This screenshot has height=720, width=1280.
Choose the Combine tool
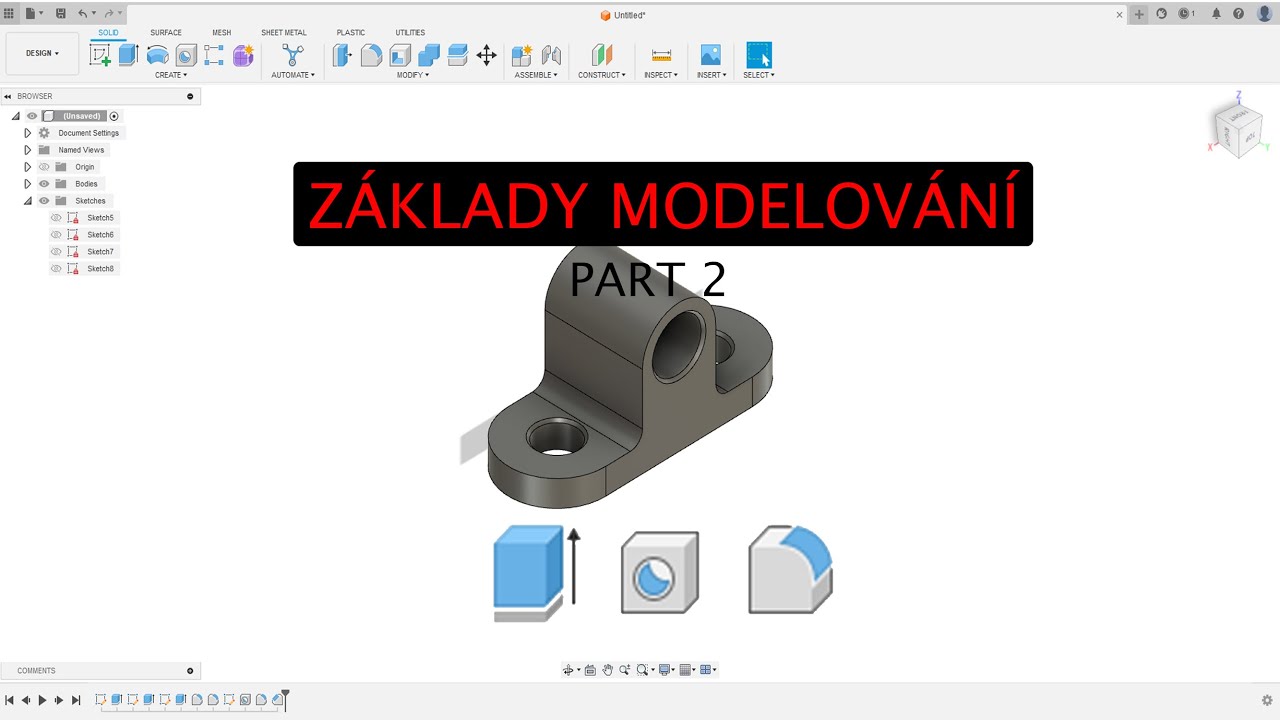(x=429, y=55)
